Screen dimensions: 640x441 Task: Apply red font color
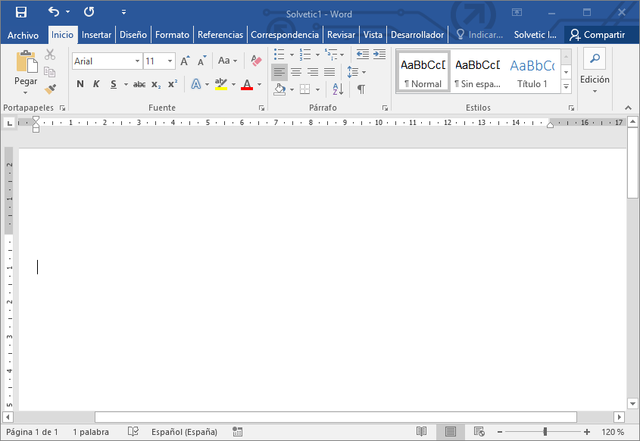click(x=247, y=85)
